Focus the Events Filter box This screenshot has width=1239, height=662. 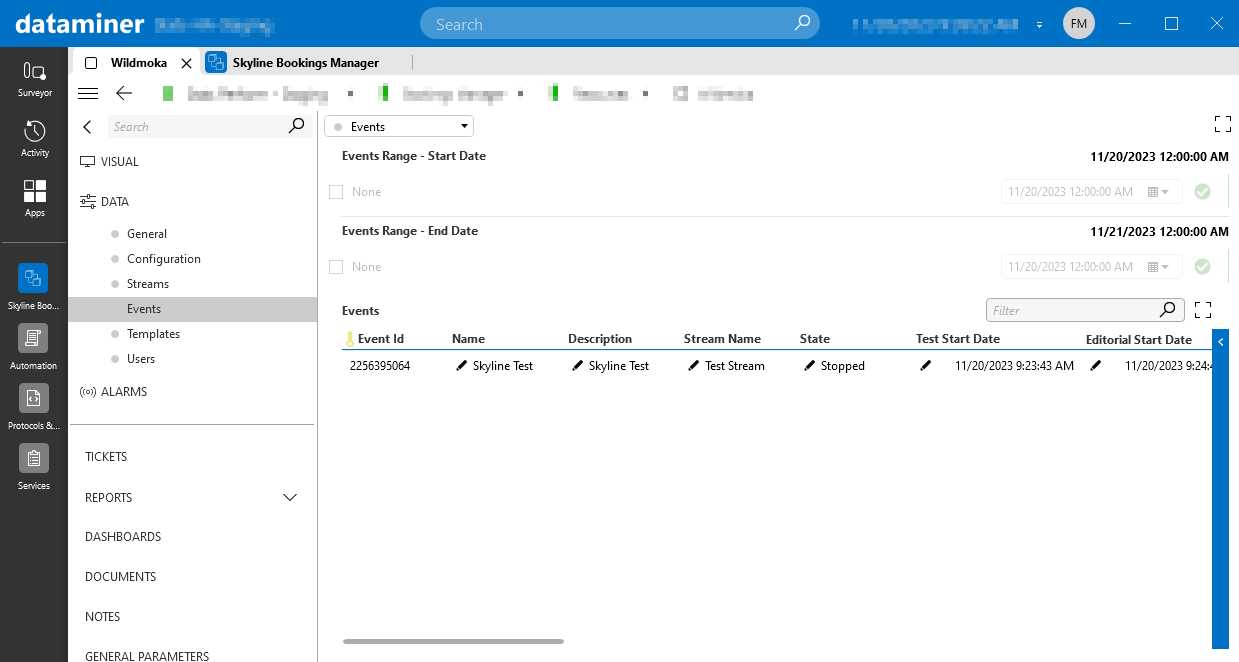(x=1085, y=310)
